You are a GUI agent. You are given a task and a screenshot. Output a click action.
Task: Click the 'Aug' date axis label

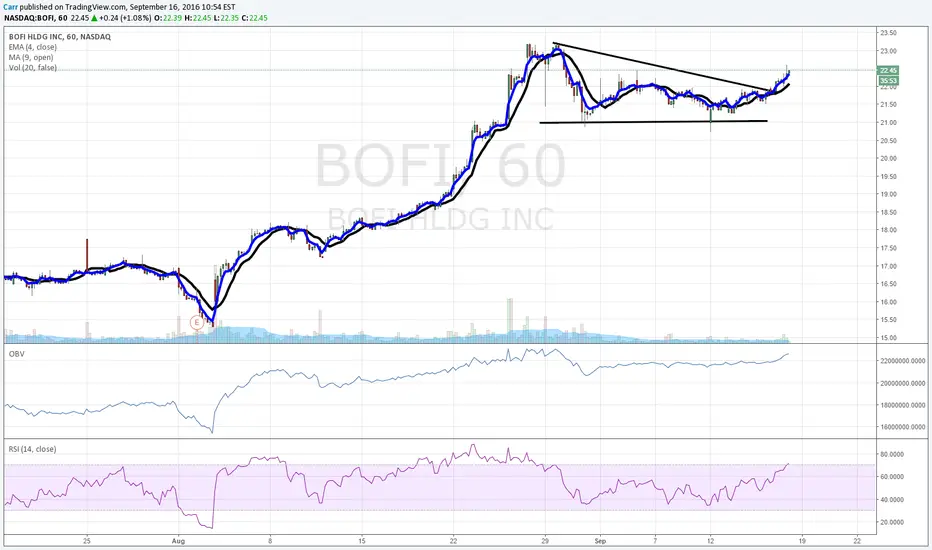coord(178,541)
